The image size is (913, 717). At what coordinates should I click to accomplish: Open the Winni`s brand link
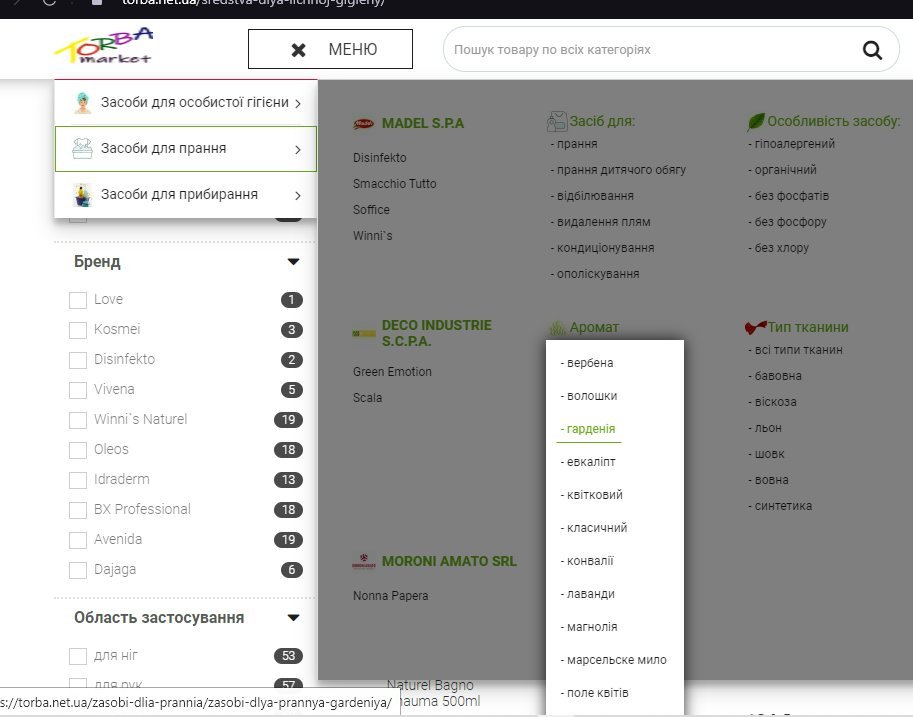(373, 236)
